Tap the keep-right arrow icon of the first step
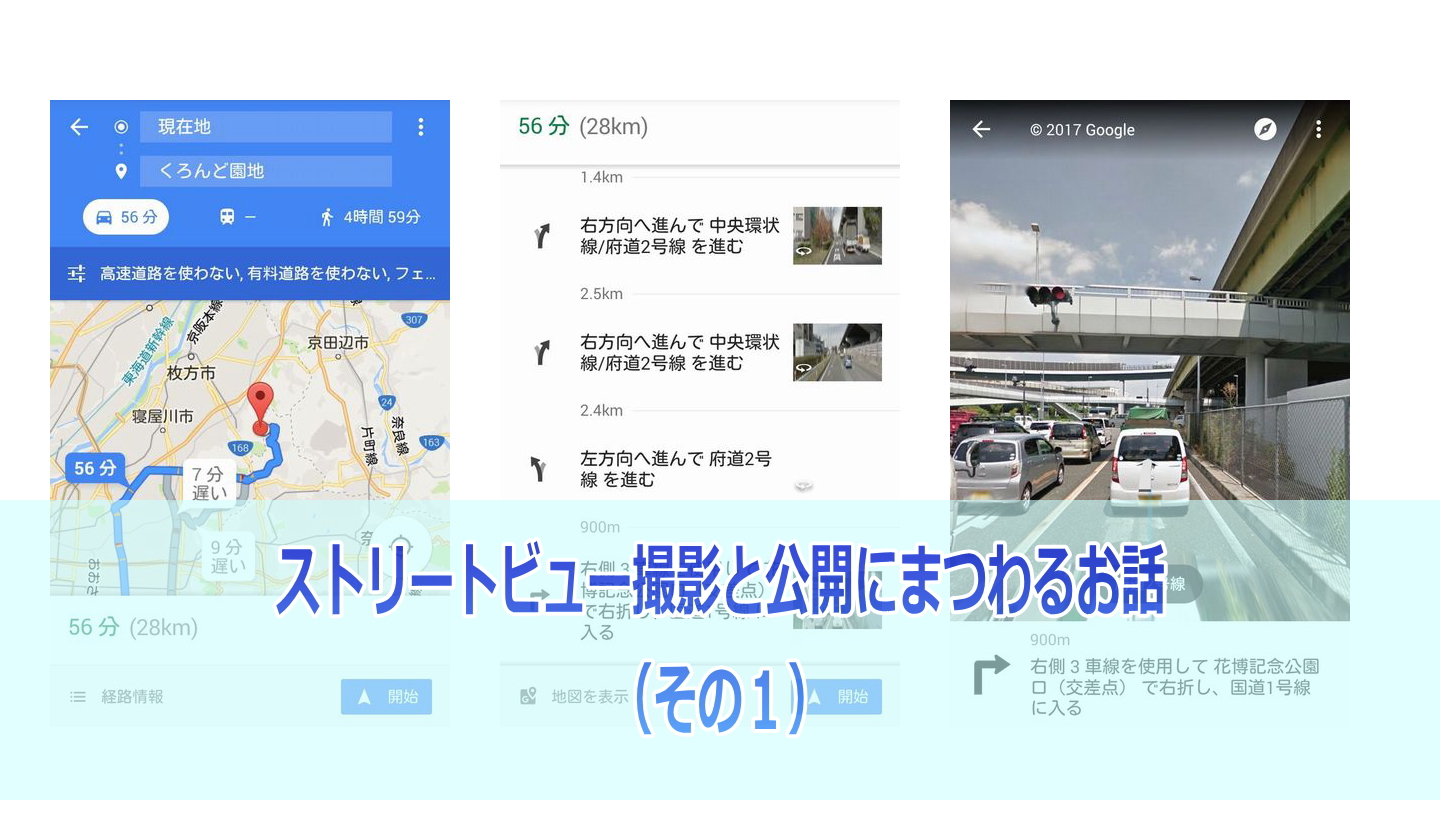Screen dimensions: 1440x820 [x=541, y=236]
